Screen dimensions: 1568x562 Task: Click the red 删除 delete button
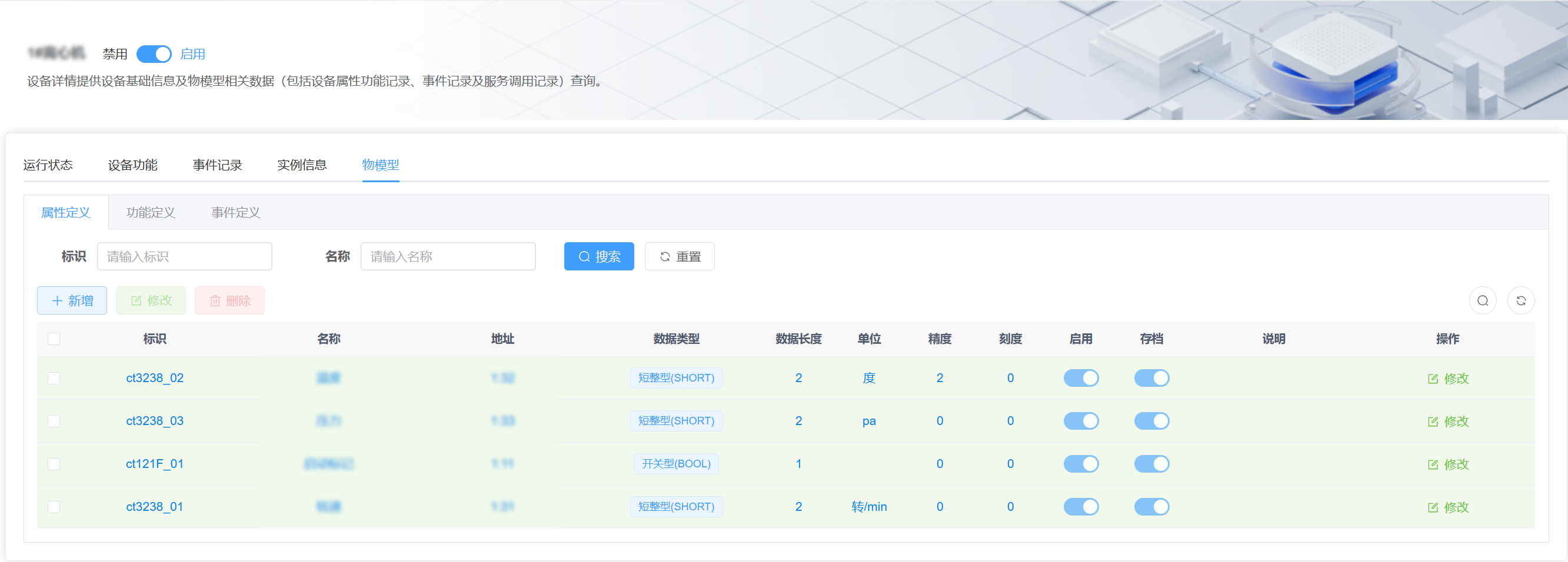[x=229, y=300]
